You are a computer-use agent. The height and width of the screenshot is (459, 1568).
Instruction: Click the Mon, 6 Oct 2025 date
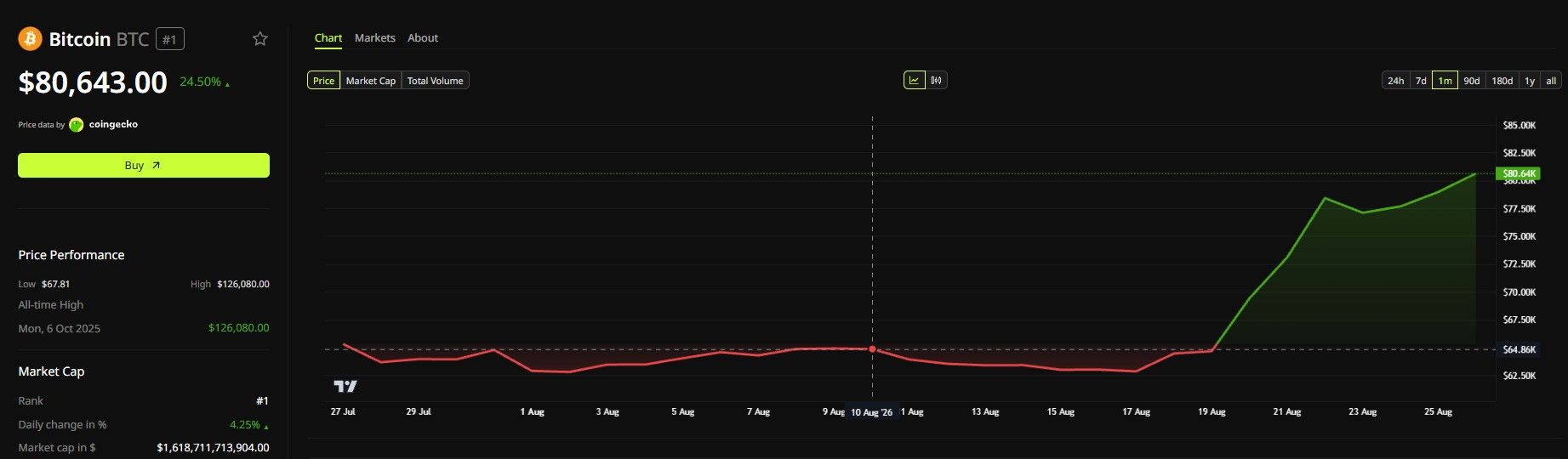60,328
